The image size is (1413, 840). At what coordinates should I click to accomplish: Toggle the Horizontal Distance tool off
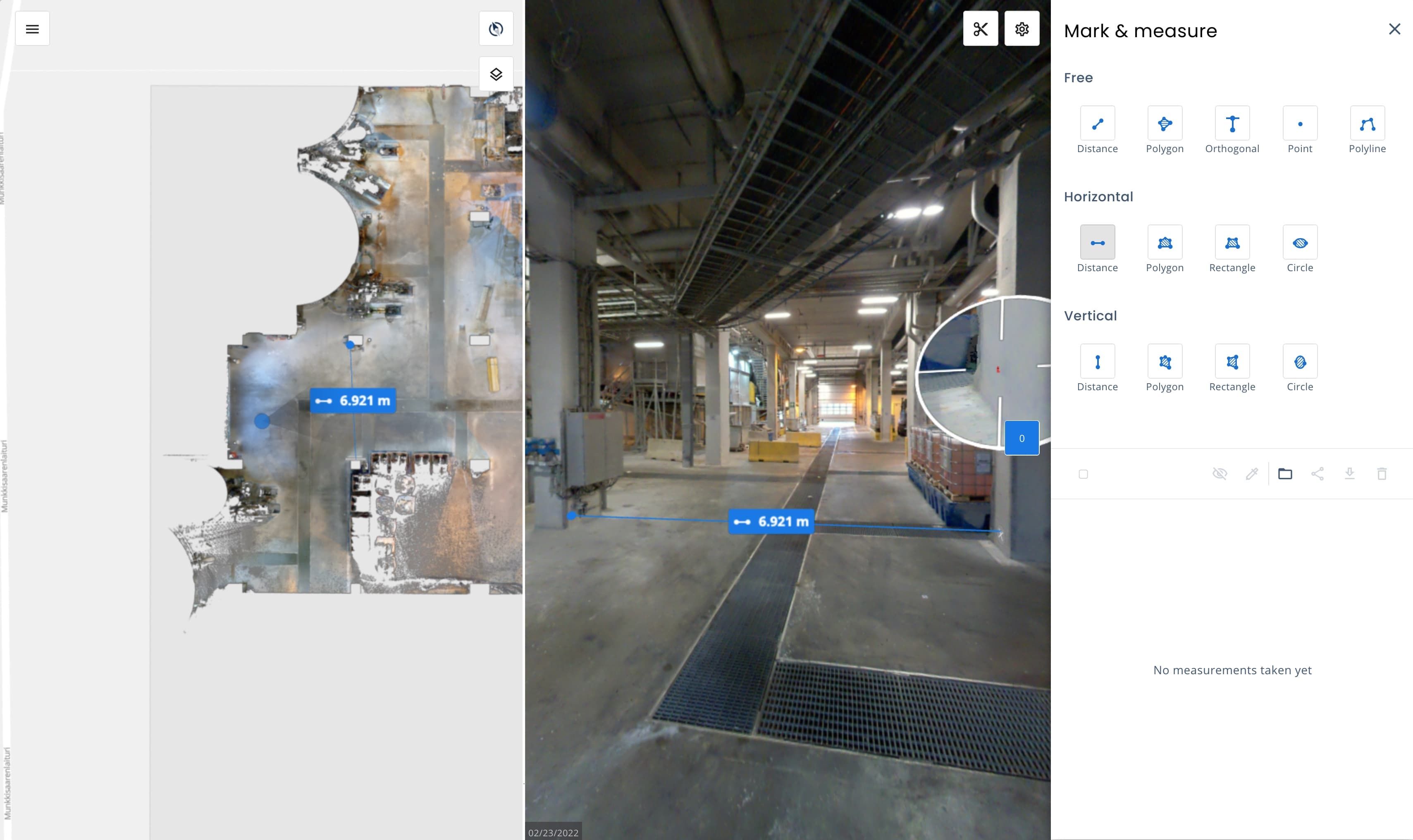[1097, 242]
